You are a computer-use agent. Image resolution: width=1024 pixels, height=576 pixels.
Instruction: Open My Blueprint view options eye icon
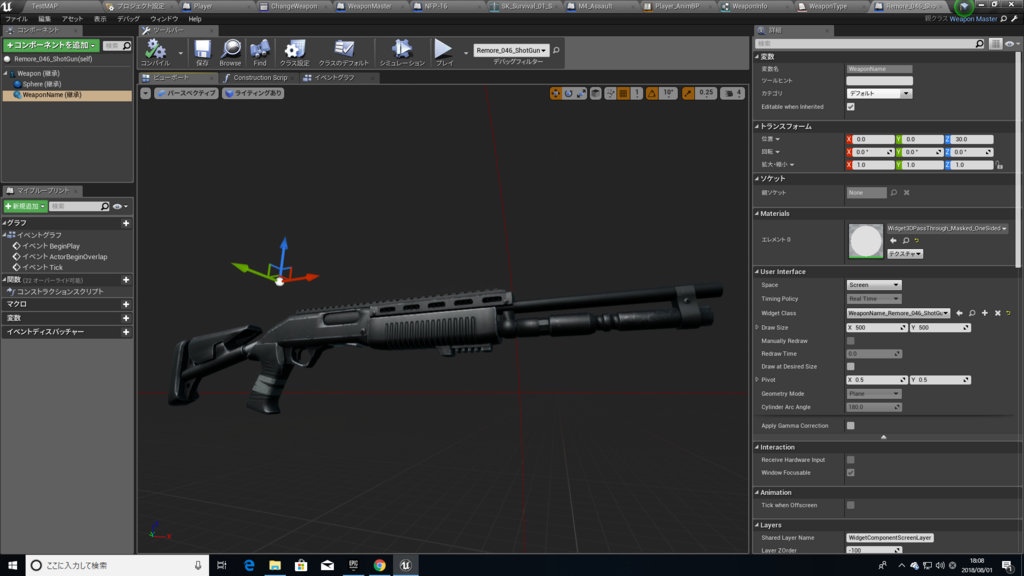click(x=120, y=206)
